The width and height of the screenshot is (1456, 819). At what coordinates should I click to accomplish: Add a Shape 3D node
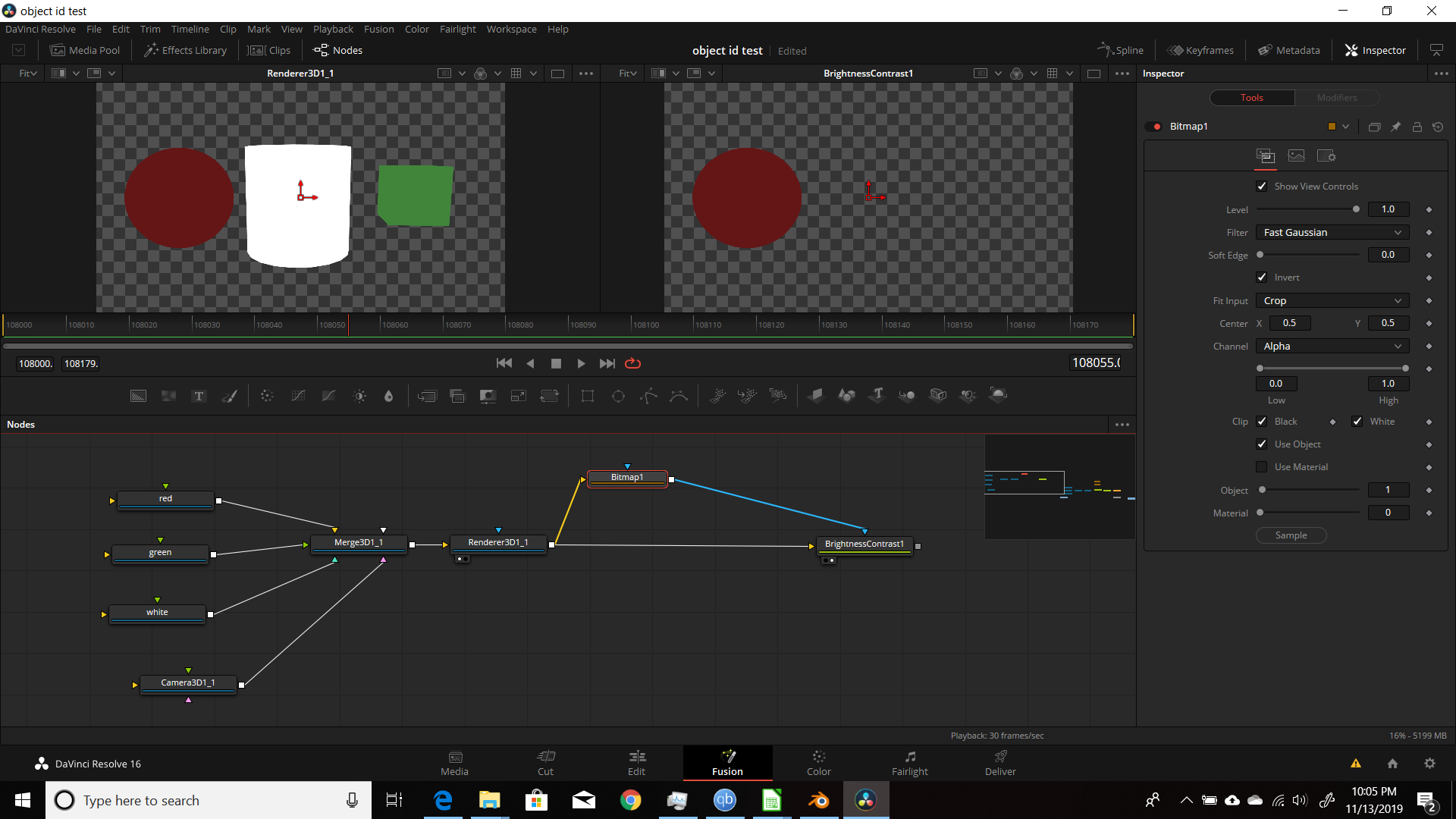point(846,396)
